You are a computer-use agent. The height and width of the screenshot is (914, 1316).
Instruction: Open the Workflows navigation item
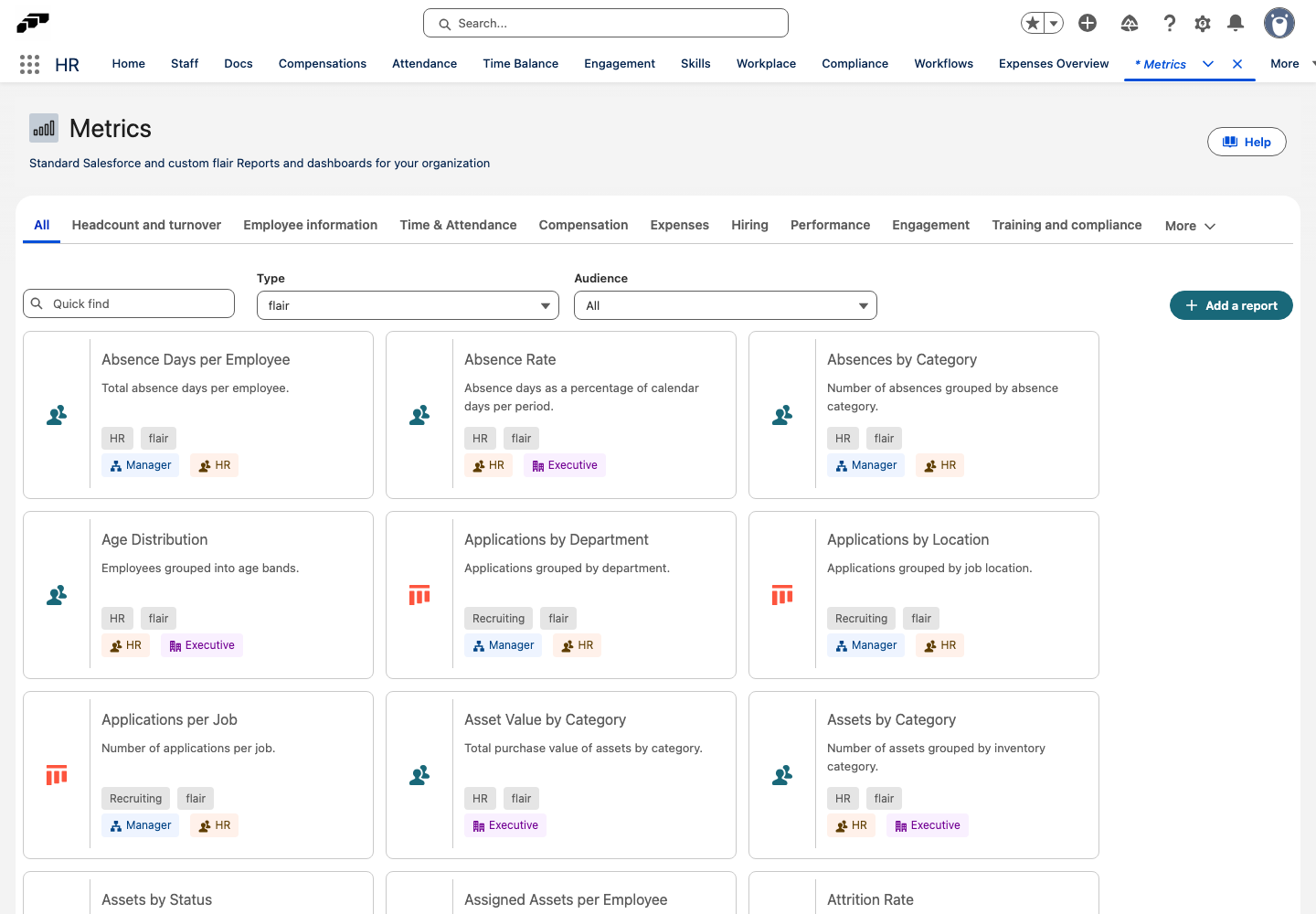pyautogui.click(x=944, y=64)
